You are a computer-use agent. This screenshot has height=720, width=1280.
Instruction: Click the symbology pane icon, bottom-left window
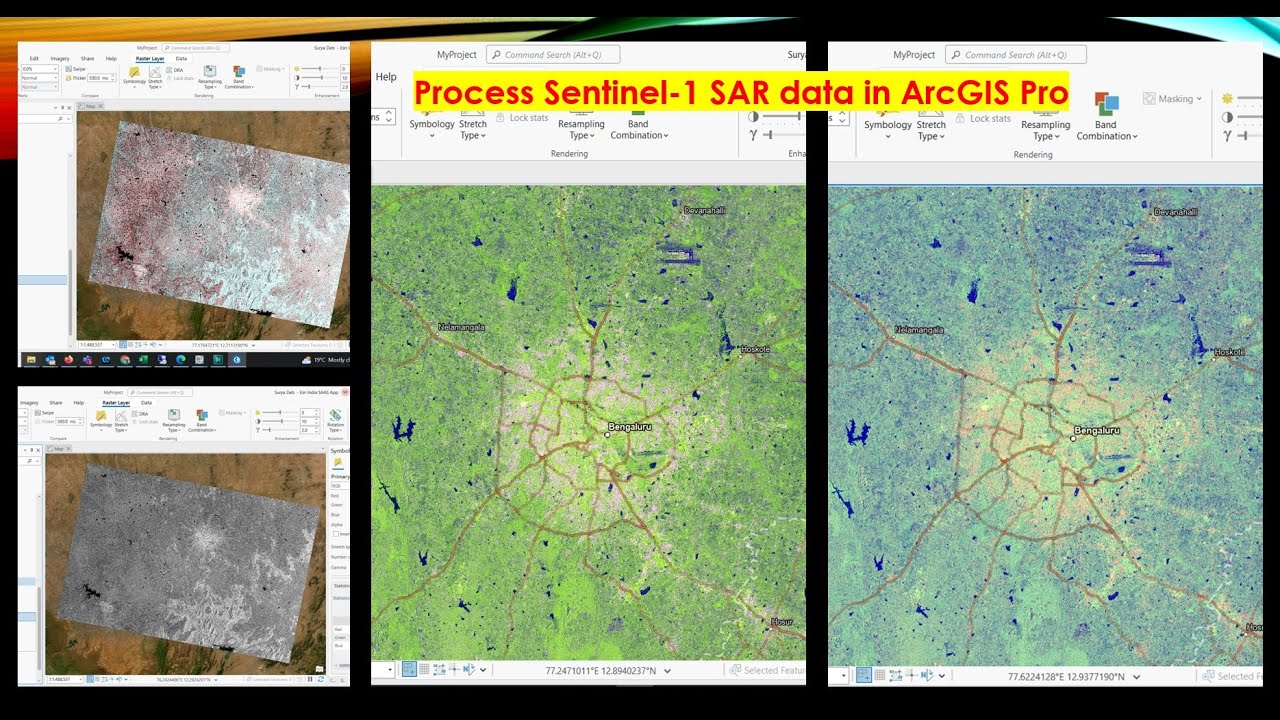coord(338,462)
